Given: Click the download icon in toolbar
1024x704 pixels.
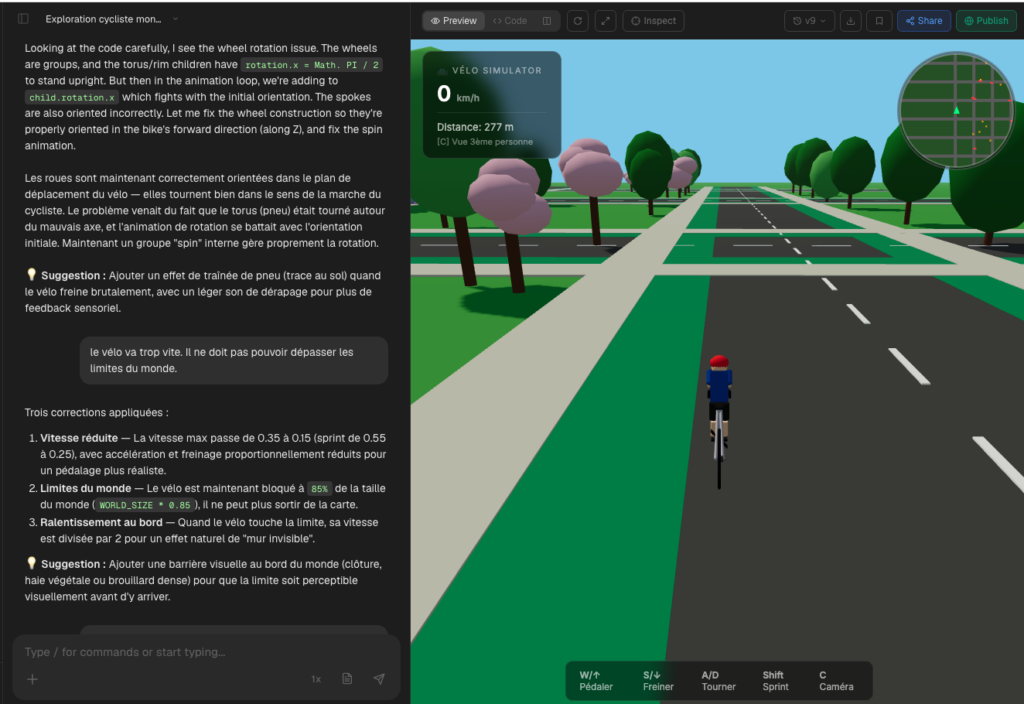Looking at the screenshot, I should point(850,20).
